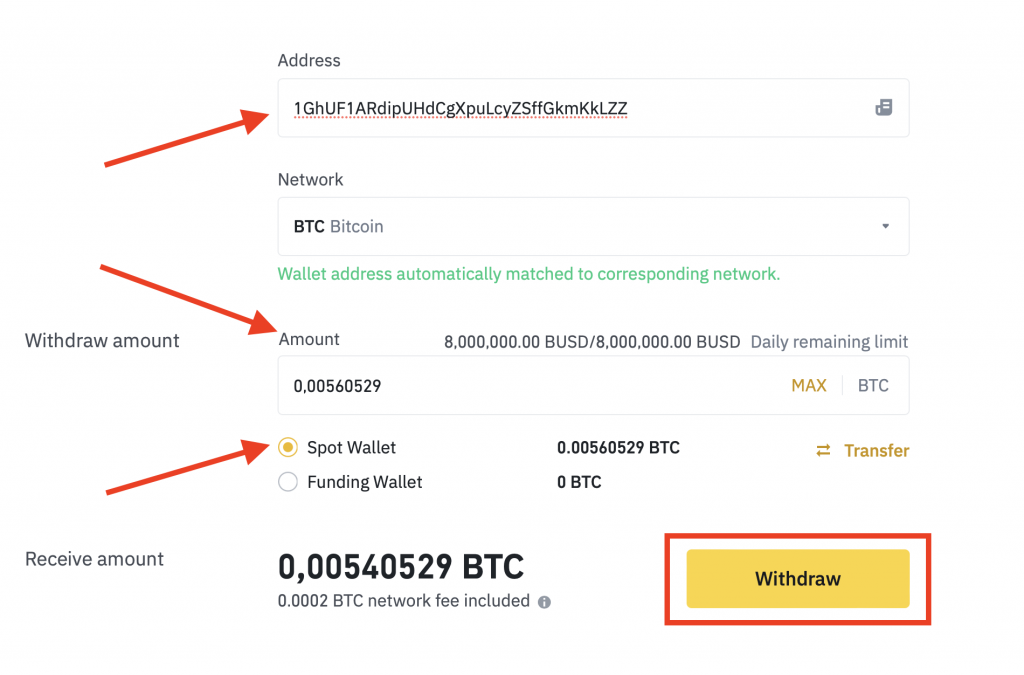Click the green wallet address matched message
This screenshot has height=675, width=1024.
pyautogui.click(x=528, y=274)
